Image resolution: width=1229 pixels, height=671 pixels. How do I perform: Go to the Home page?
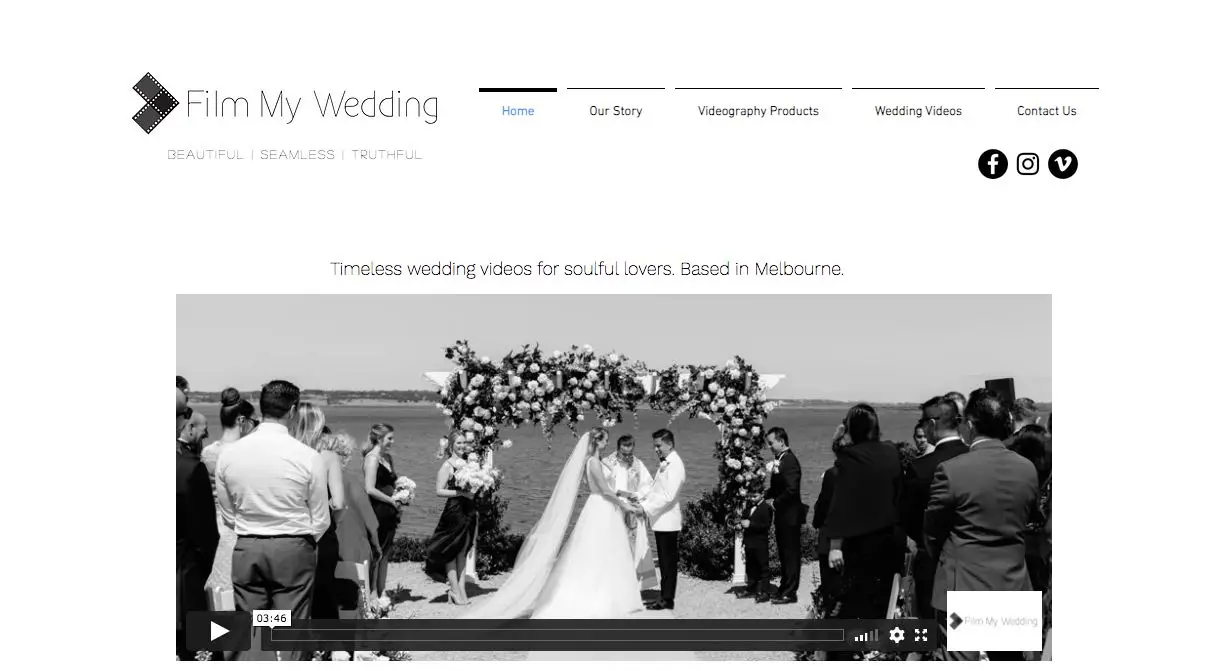[518, 111]
